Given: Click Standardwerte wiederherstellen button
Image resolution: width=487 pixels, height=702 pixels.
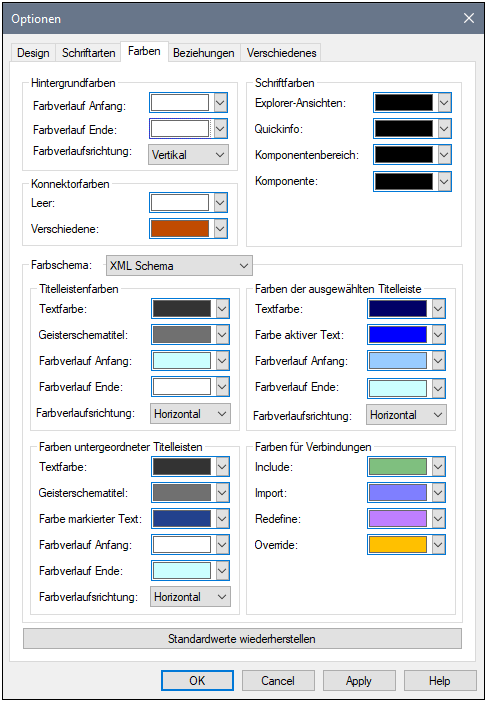Looking at the screenshot, I should coord(242,638).
